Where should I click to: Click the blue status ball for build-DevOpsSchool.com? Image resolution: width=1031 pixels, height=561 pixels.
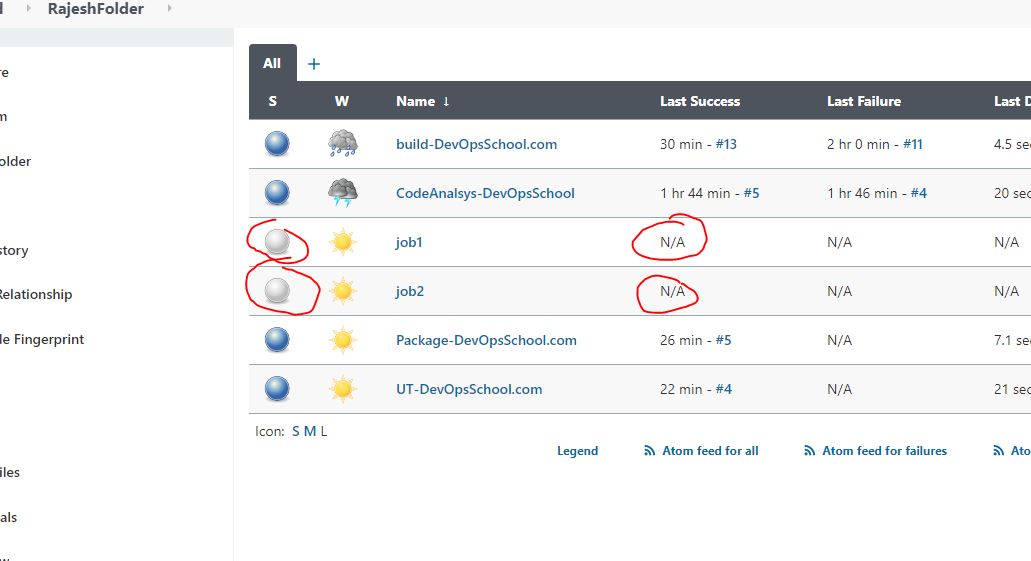tap(277, 143)
